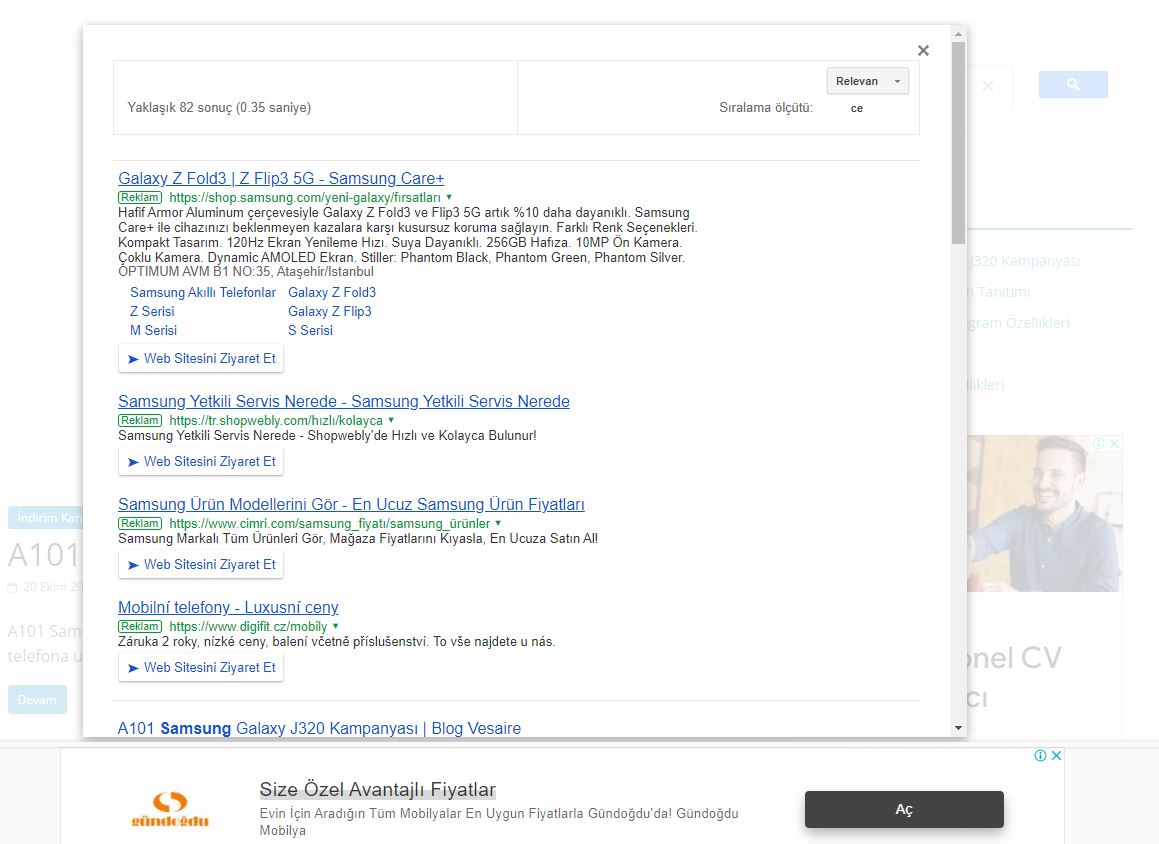This screenshot has width=1159, height=844.
Task: Open Samsung Yetkili Servis Nerede ad title
Action: pyautogui.click(x=344, y=401)
